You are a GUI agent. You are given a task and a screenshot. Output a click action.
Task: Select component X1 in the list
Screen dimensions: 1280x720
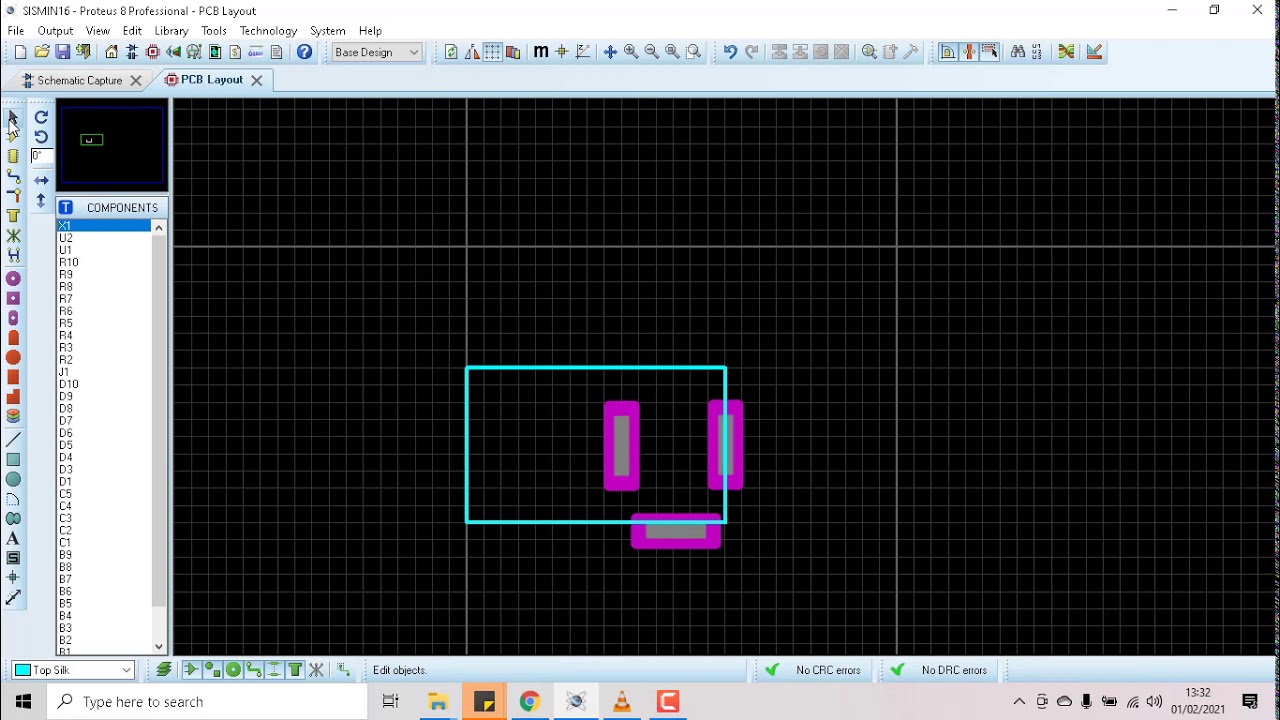104,226
